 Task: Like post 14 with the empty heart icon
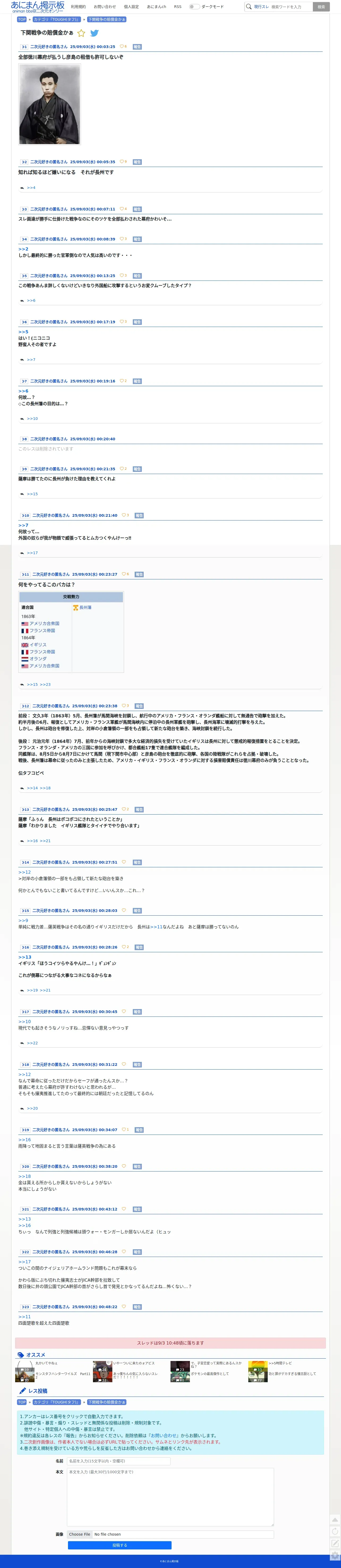coord(123,862)
